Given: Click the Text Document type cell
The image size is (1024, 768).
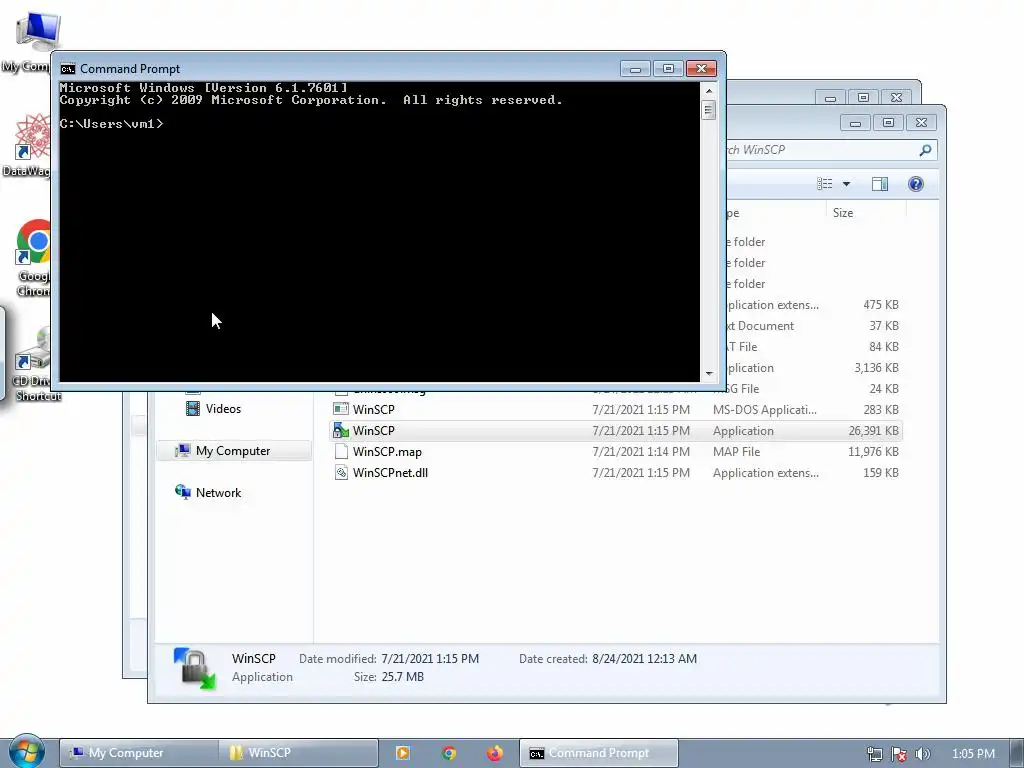Looking at the screenshot, I should (x=760, y=326).
